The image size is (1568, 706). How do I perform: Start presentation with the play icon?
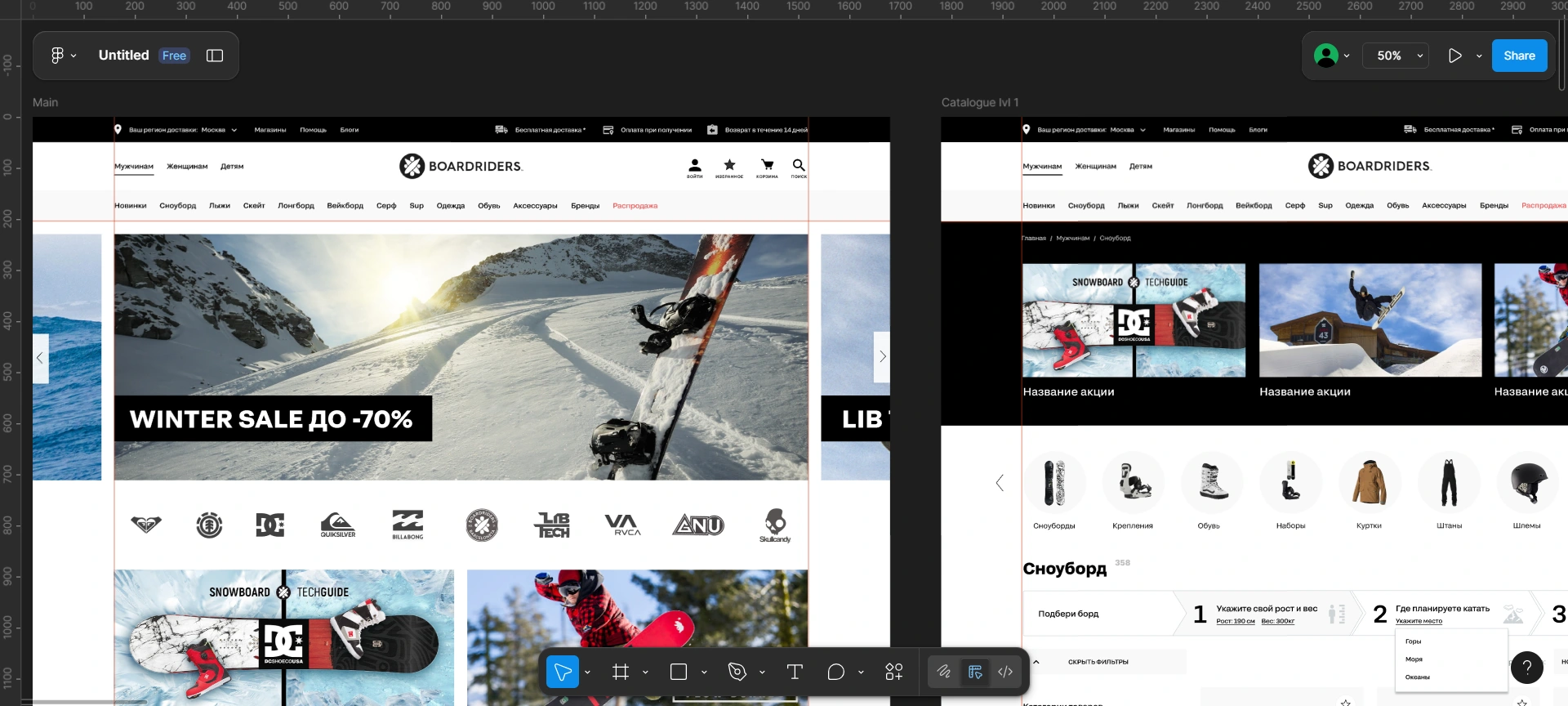tap(1455, 56)
